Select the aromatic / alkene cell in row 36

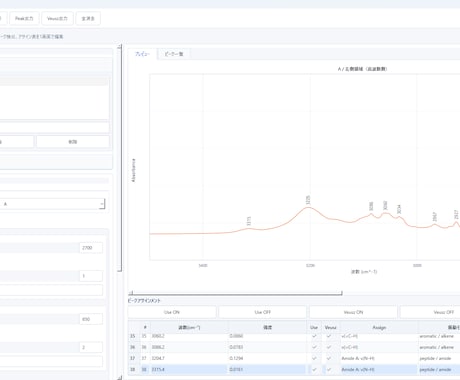pos(439,347)
